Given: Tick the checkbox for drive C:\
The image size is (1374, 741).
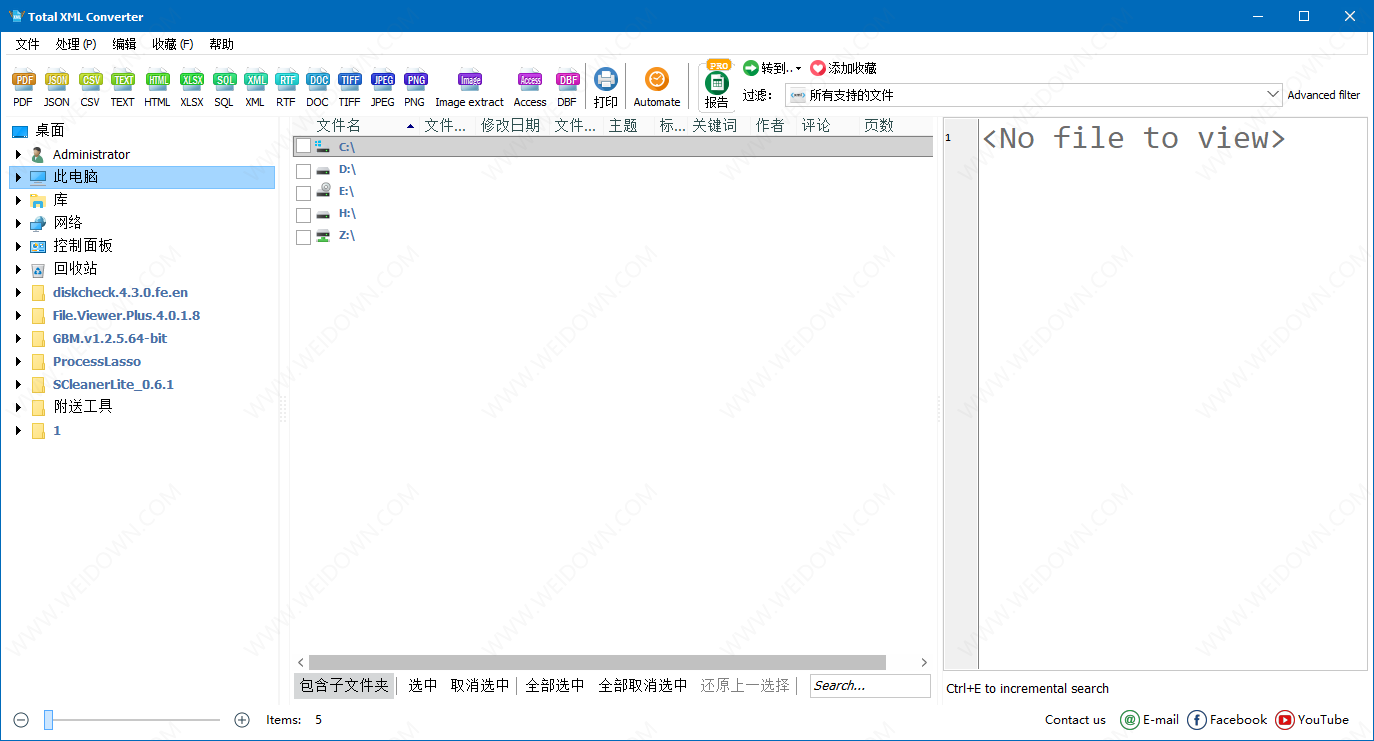Looking at the screenshot, I should pyautogui.click(x=303, y=147).
